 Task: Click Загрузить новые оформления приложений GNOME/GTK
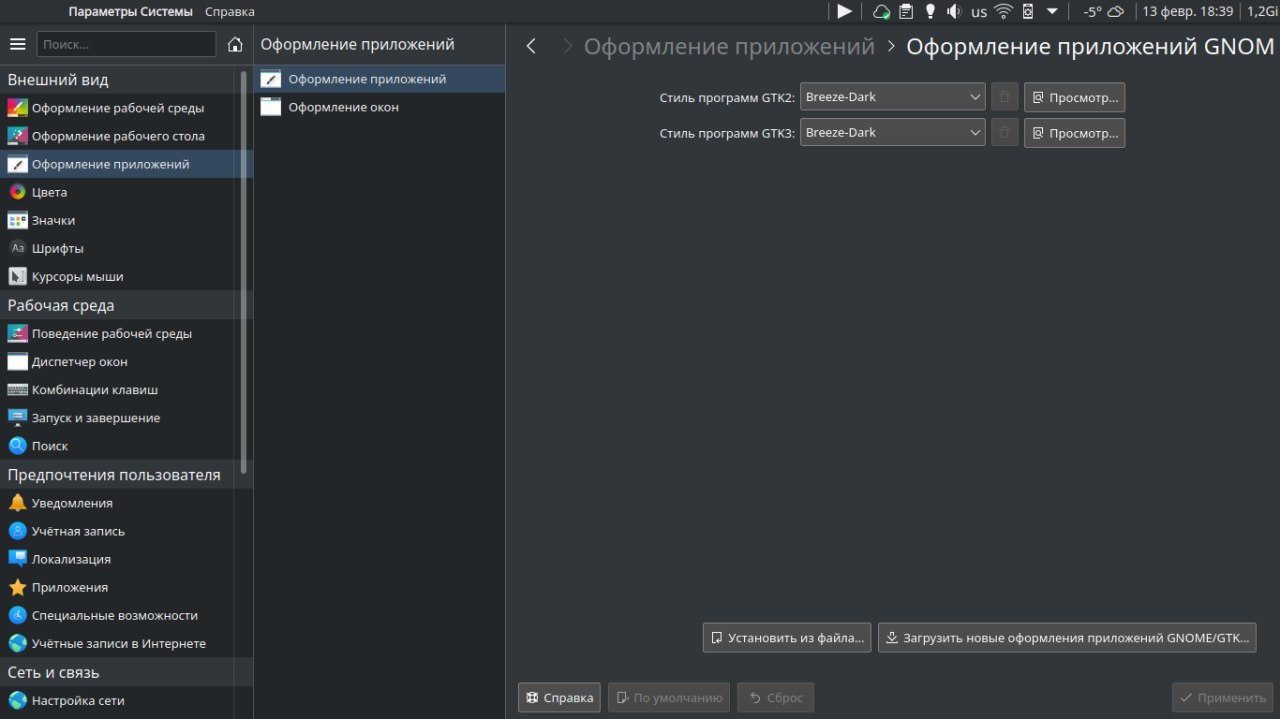tap(1067, 638)
